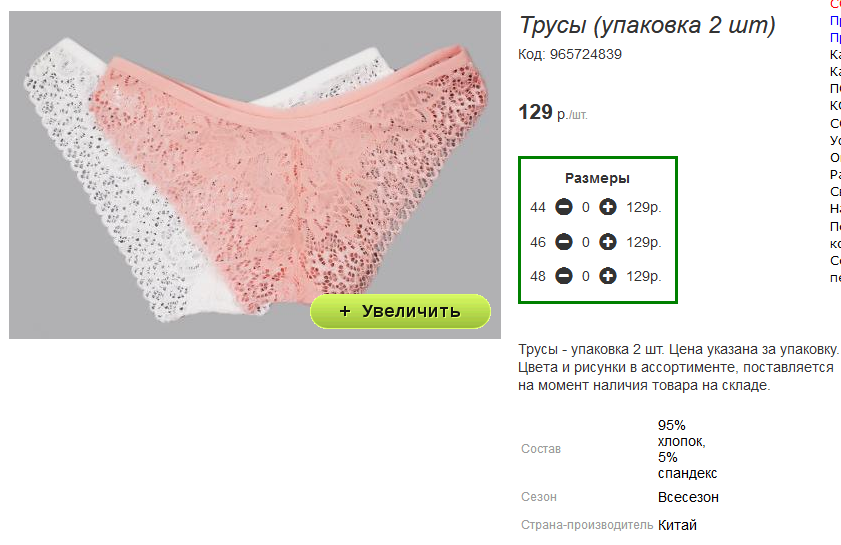
Task: Click the green Увеличить button
Action: pos(400,311)
